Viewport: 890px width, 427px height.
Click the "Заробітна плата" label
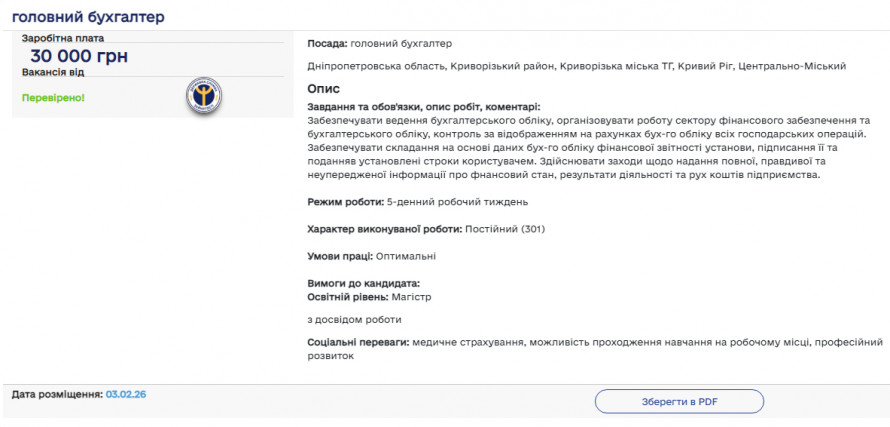(x=63, y=38)
